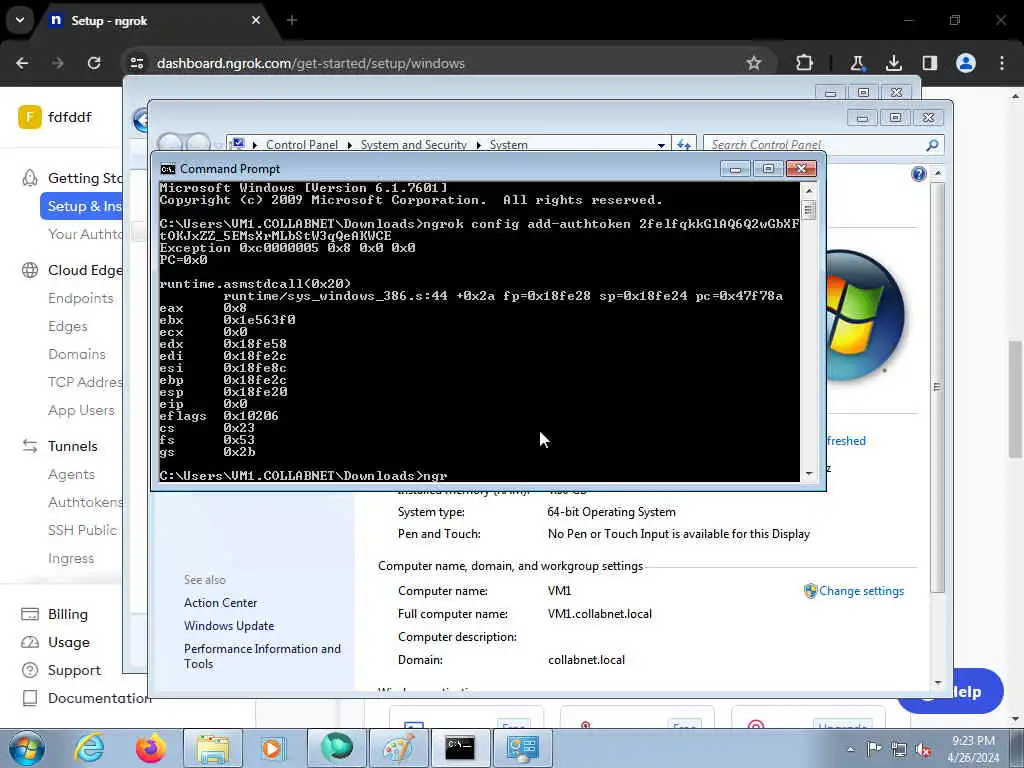Go to Edges in ngrok sidebar
This screenshot has width=1024, height=768.
(x=68, y=327)
